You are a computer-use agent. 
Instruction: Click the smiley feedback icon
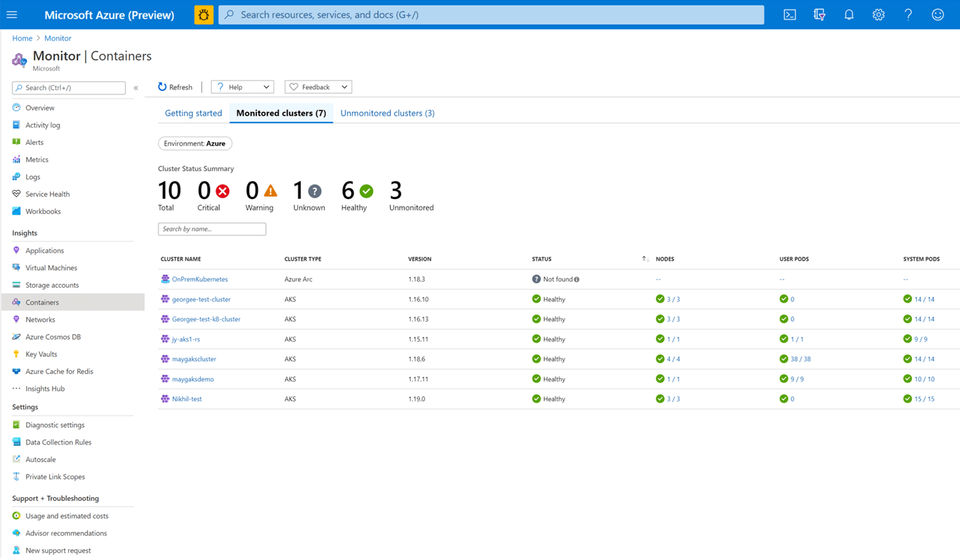937,15
